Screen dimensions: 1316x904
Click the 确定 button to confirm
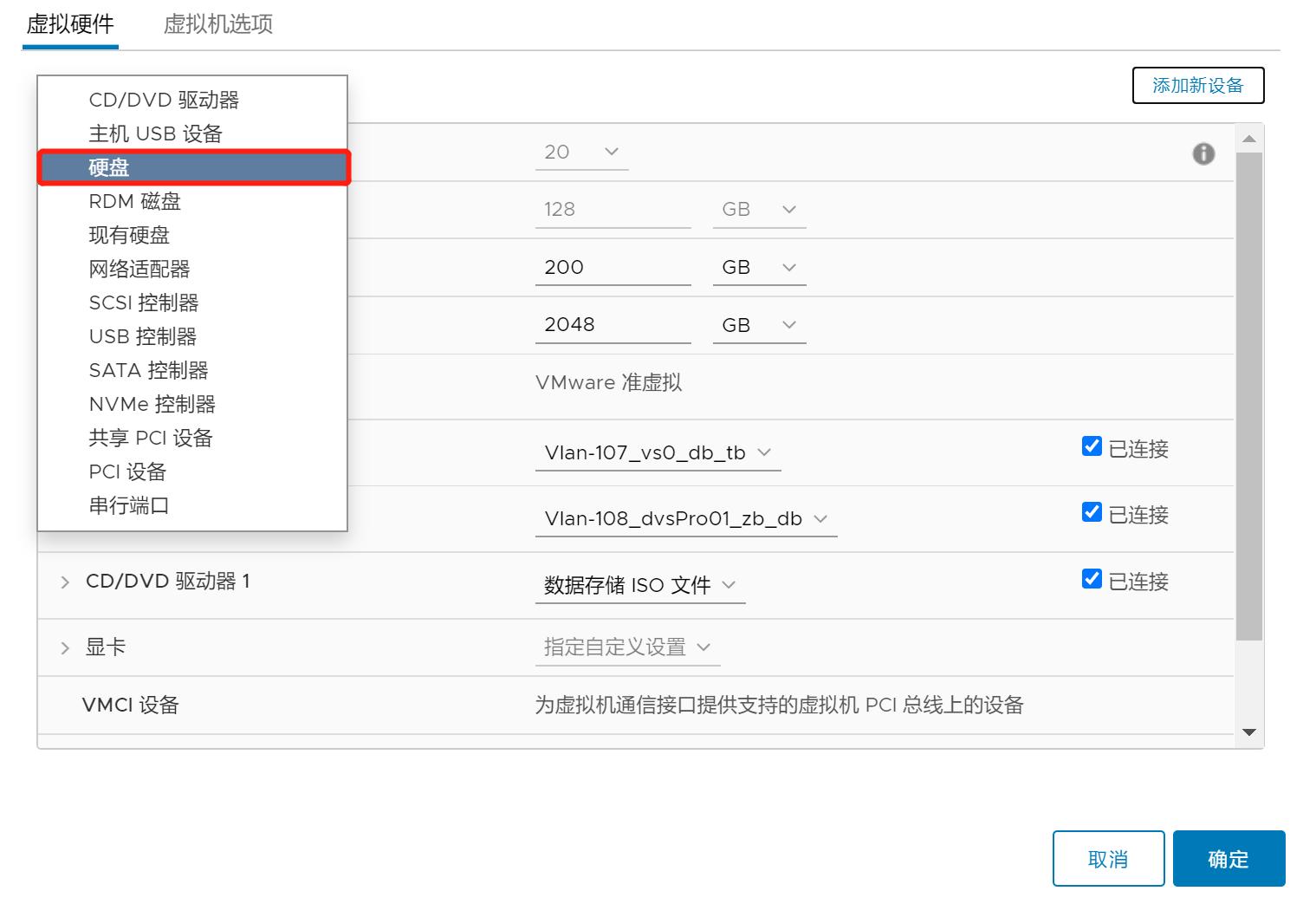(x=1228, y=859)
